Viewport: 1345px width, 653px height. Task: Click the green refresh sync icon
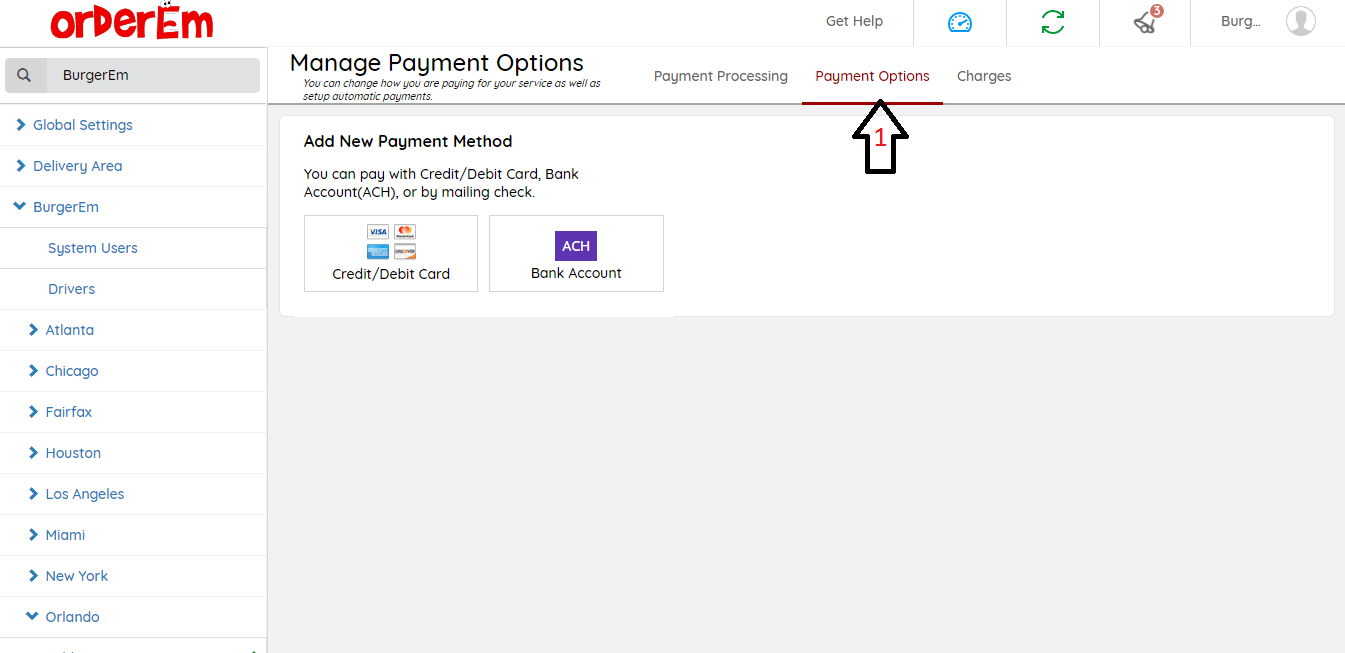[x=1052, y=22]
